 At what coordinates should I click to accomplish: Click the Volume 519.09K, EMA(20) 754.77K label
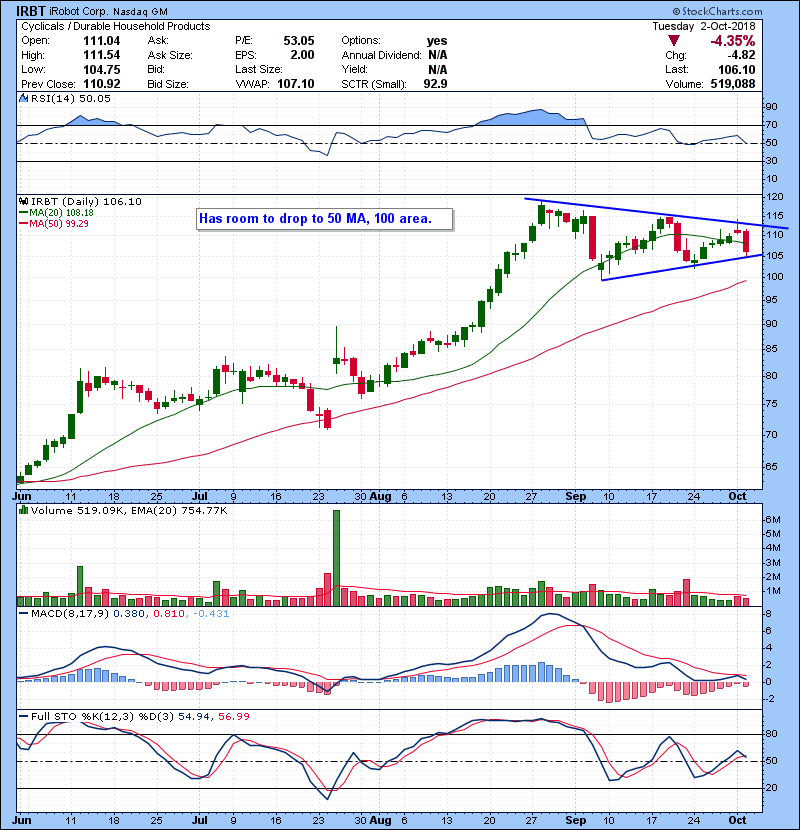coord(129,511)
